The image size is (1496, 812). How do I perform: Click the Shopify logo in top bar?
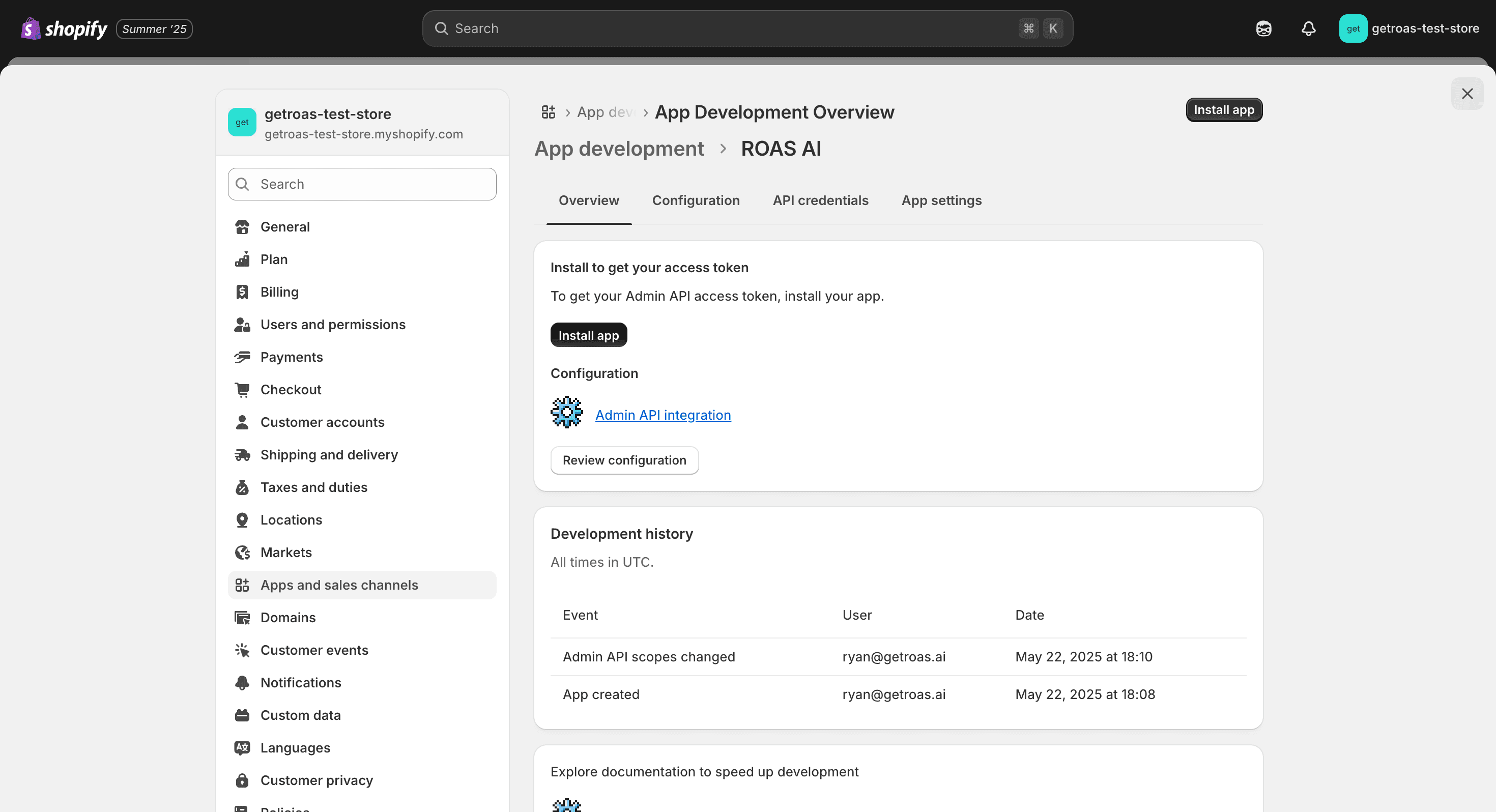(x=64, y=28)
